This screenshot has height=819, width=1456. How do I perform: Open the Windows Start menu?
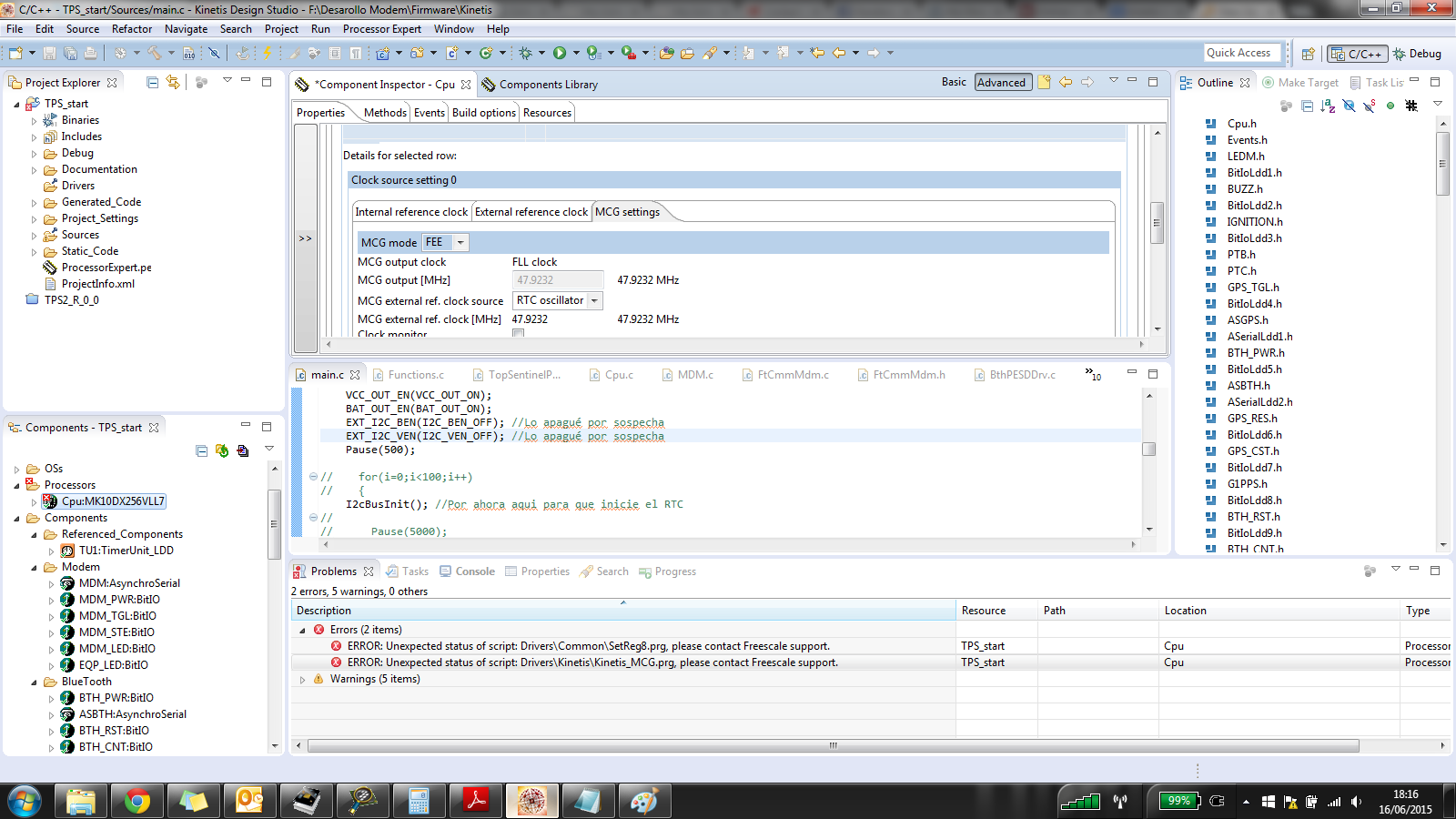[25, 801]
